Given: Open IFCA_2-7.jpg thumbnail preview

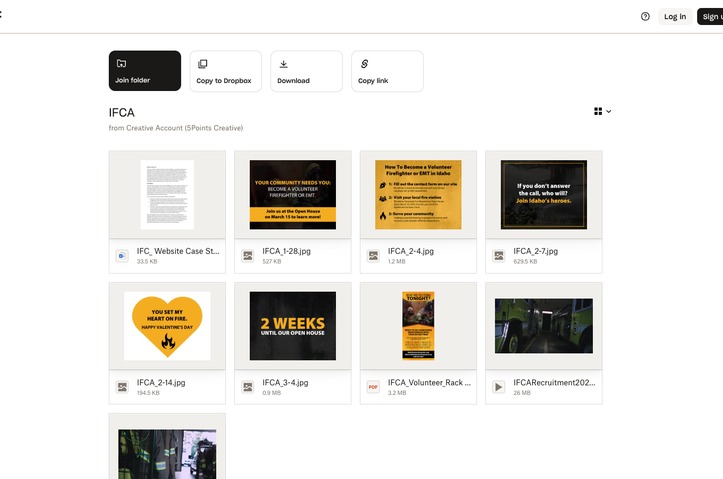Looking at the screenshot, I should [544, 195].
